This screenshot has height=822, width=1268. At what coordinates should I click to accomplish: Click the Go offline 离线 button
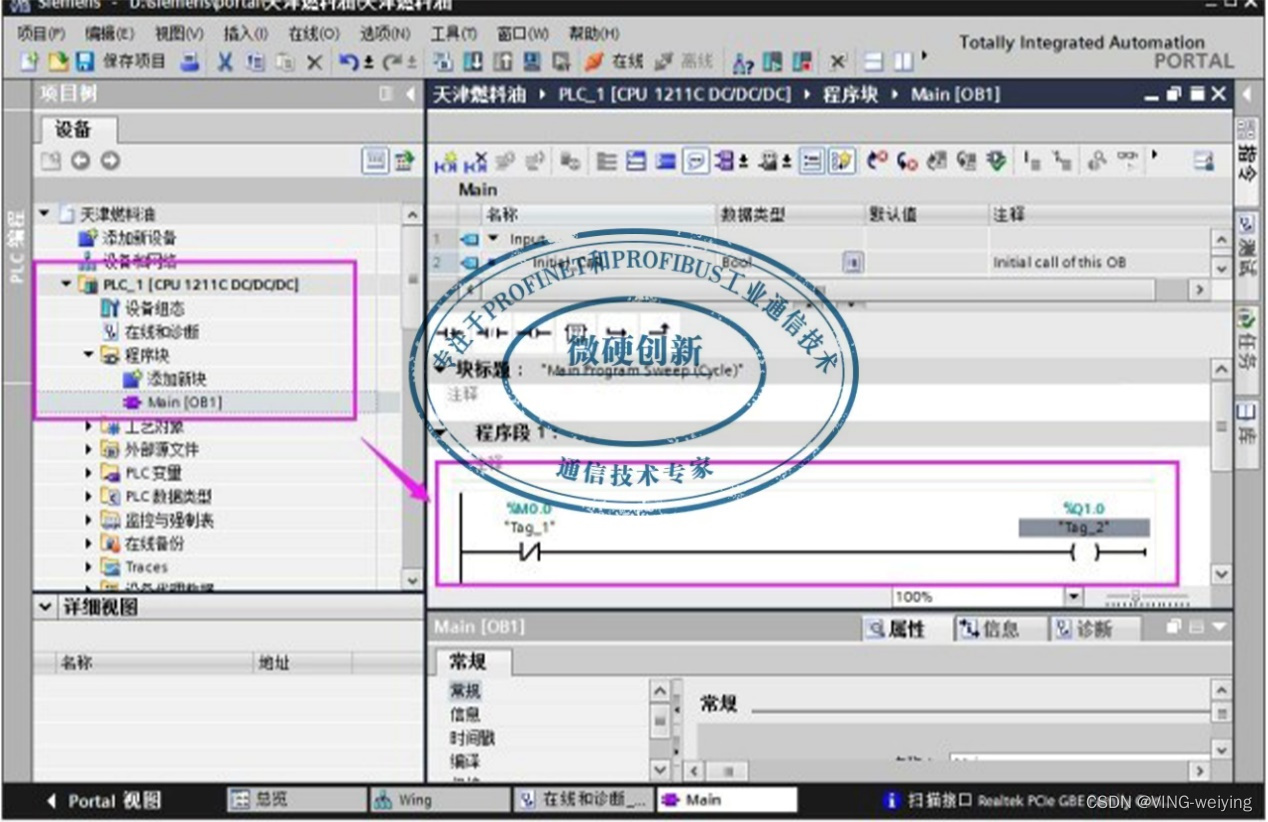[x=684, y=62]
